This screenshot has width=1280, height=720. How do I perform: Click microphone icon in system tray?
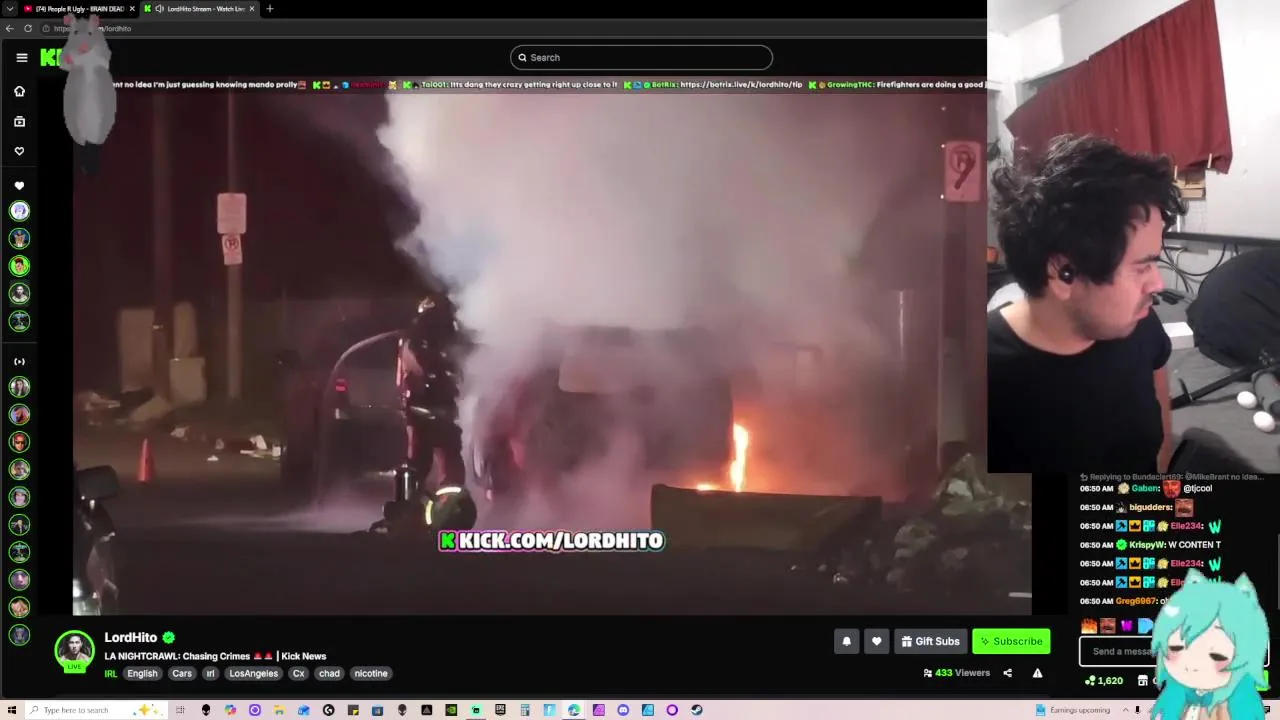click(x=1137, y=710)
